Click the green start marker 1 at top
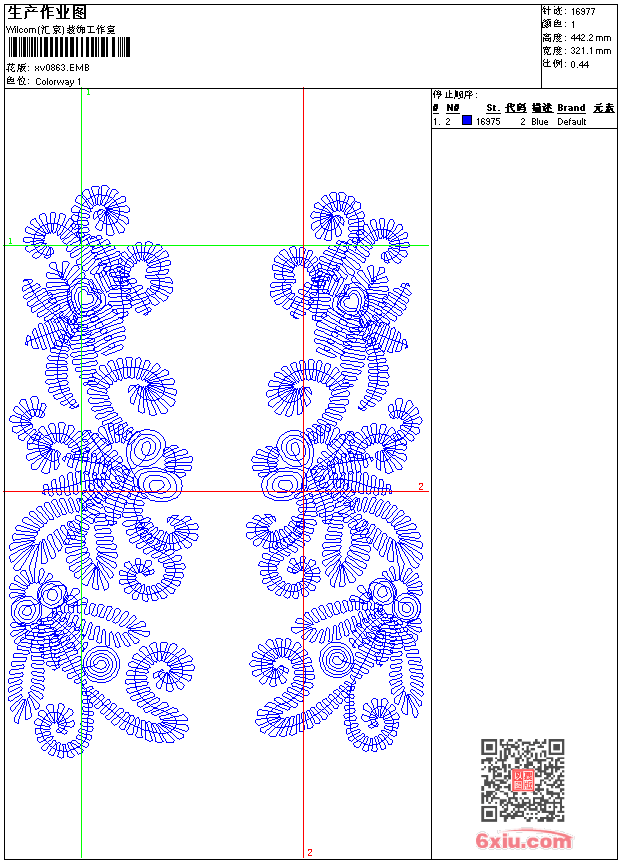Image resolution: width=620 pixels, height=860 pixels. [x=88, y=93]
